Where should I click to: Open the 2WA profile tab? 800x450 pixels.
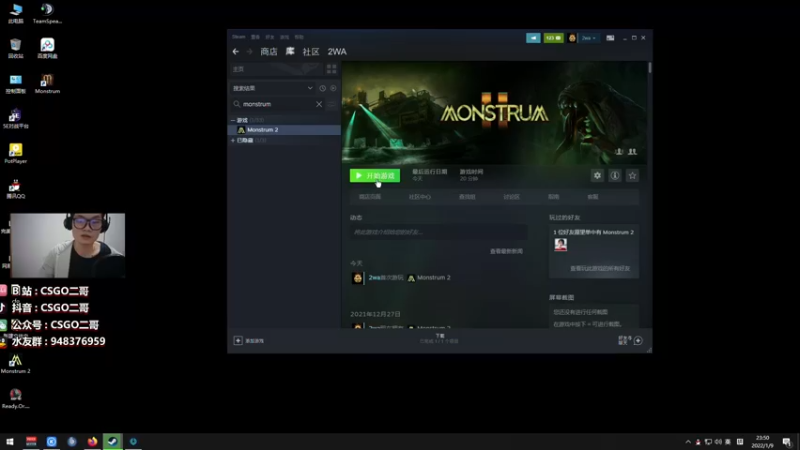(337, 52)
